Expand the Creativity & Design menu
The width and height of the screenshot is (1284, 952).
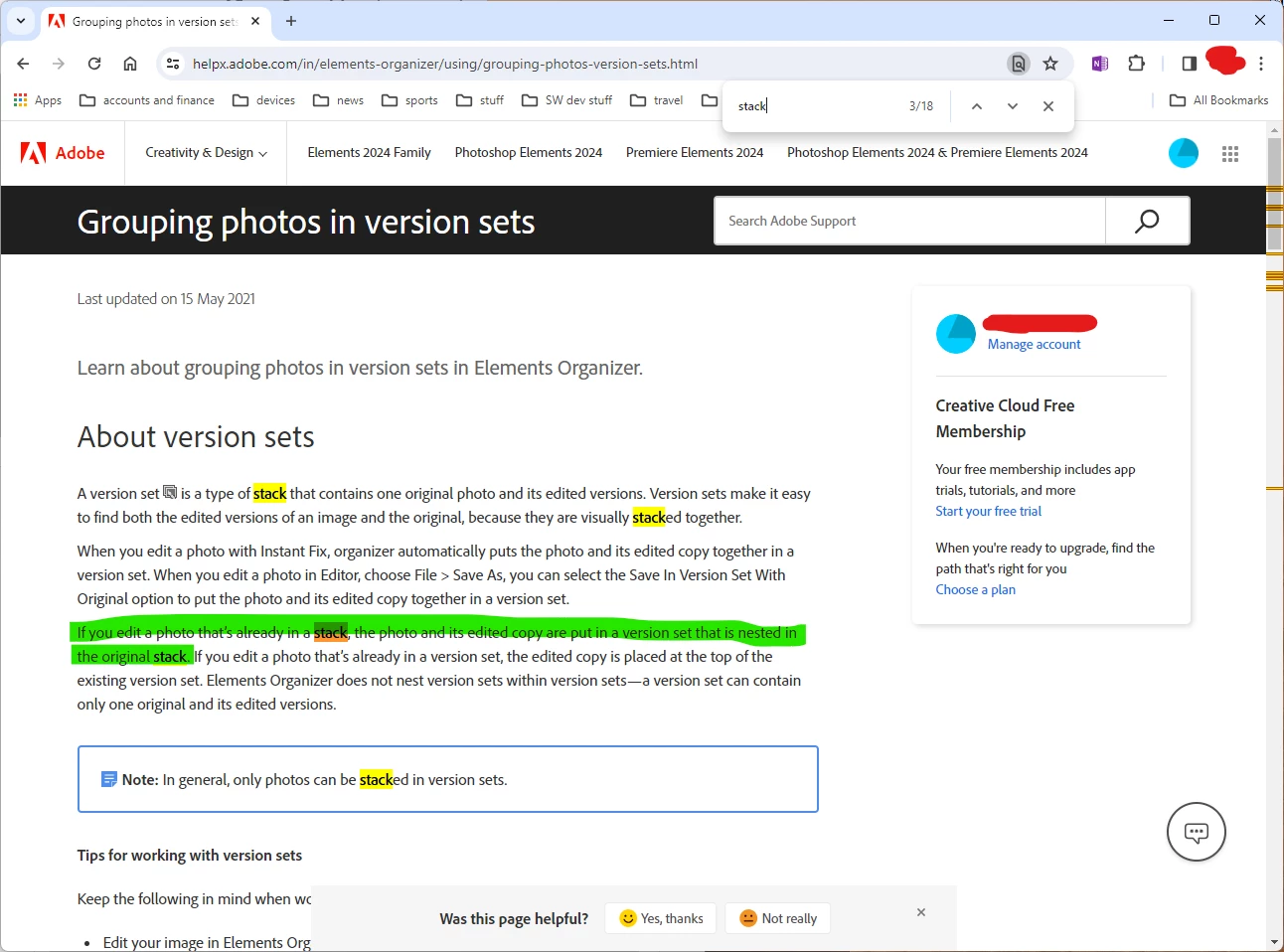207,153
